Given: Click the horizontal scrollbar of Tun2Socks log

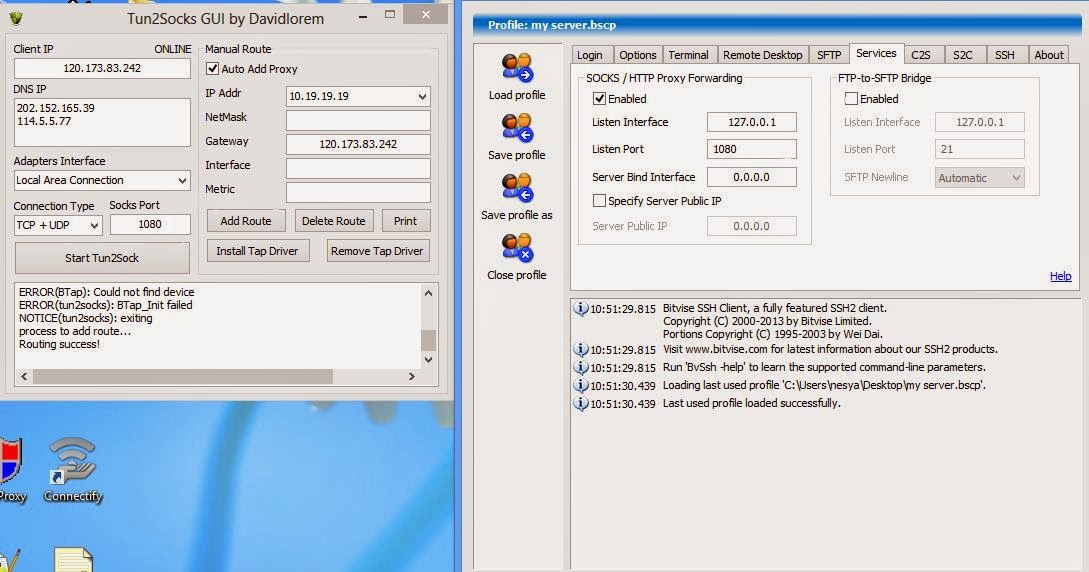Looking at the screenshot, I should point(183,376).
